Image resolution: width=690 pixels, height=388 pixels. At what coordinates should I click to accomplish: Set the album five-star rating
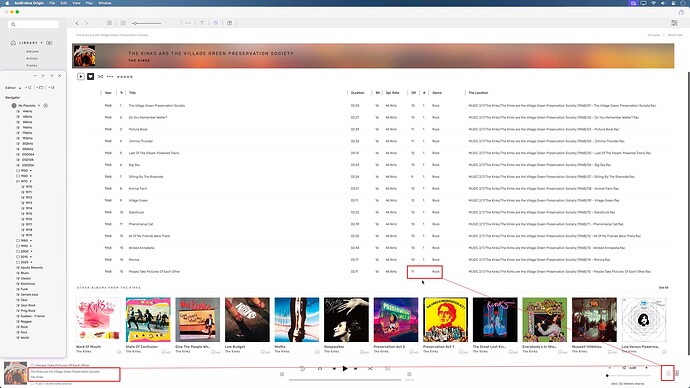[125, 77]
